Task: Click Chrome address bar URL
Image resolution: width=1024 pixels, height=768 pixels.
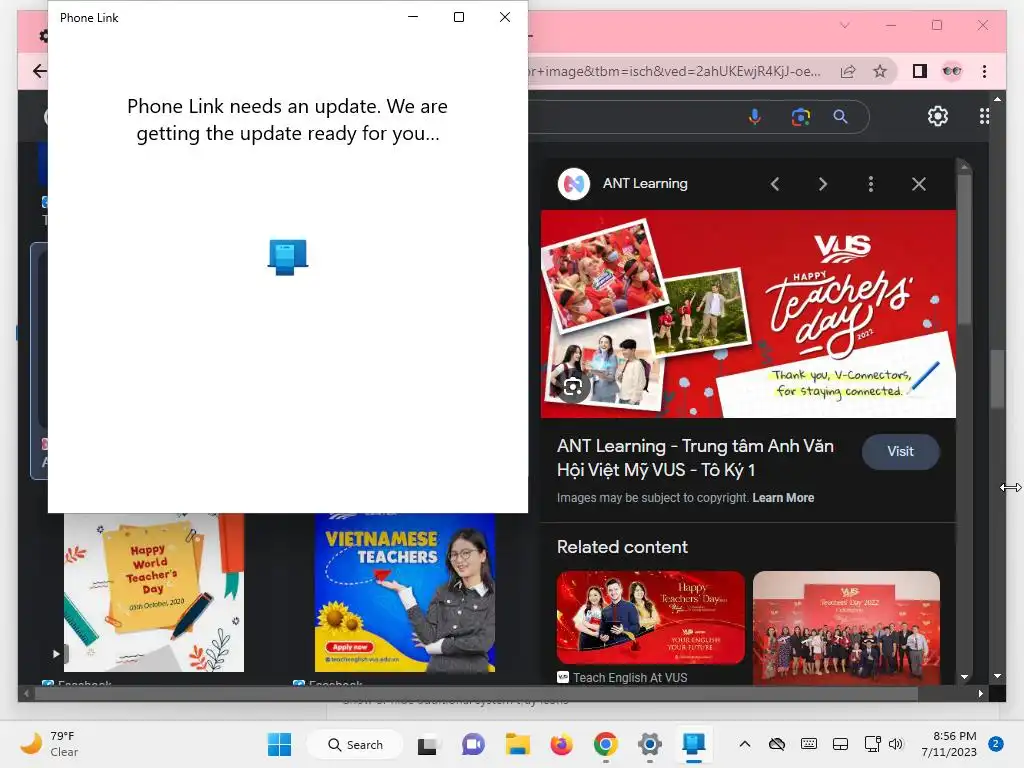Action: (x=674, y=71)
